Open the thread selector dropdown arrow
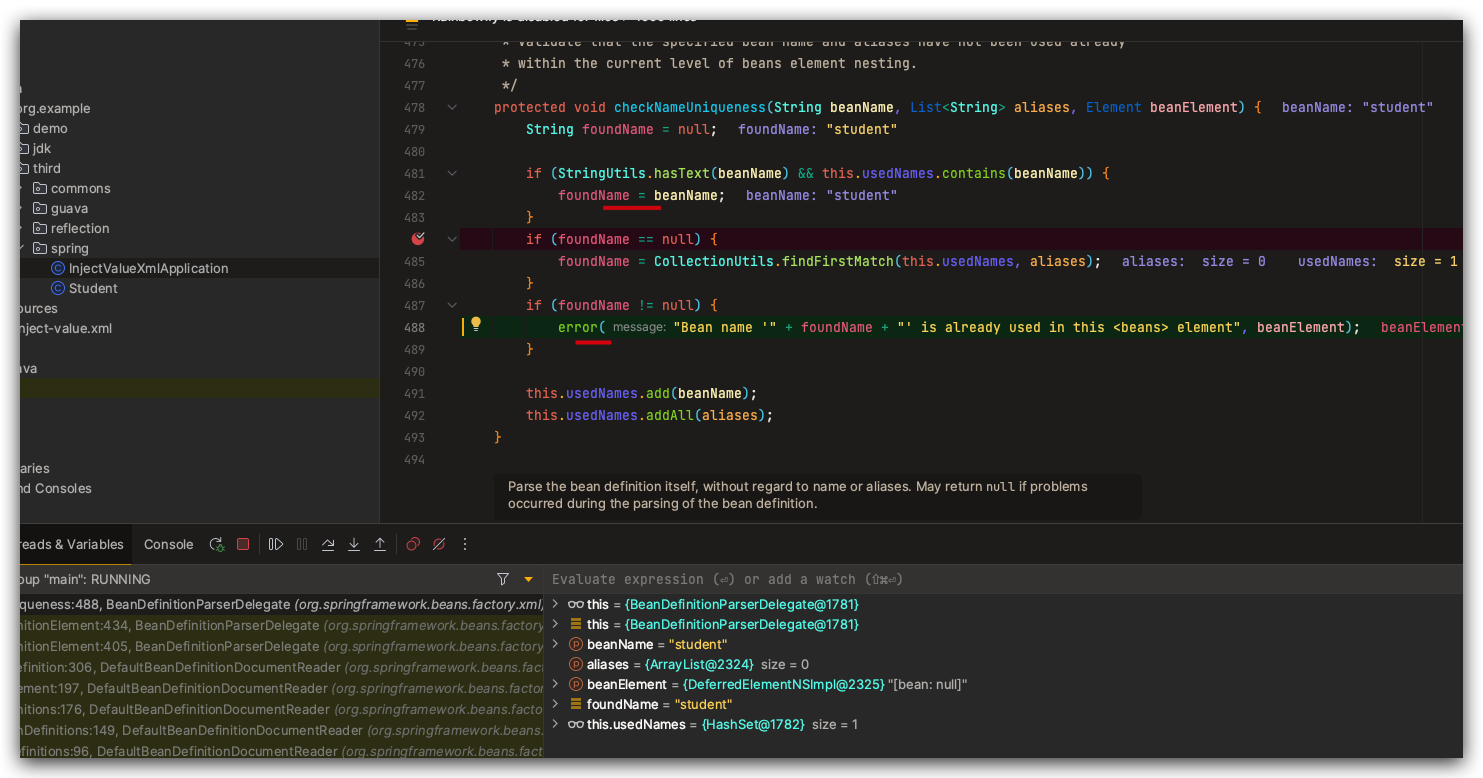The width and height of the screenshot is (1483, 778). point(529,579)
